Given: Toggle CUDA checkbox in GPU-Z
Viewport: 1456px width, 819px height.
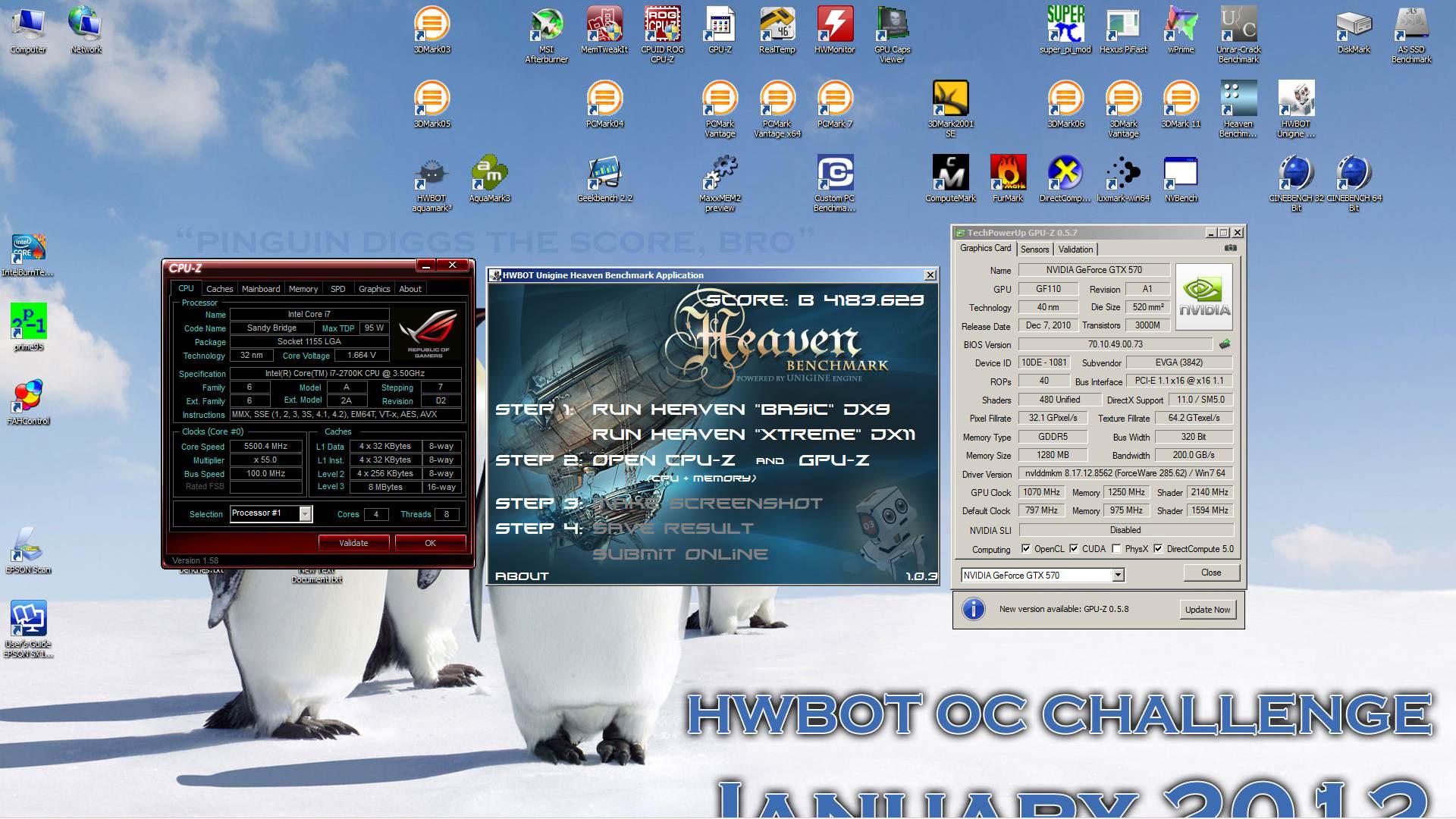Looking at the screenshot, I should [1074, 549].
